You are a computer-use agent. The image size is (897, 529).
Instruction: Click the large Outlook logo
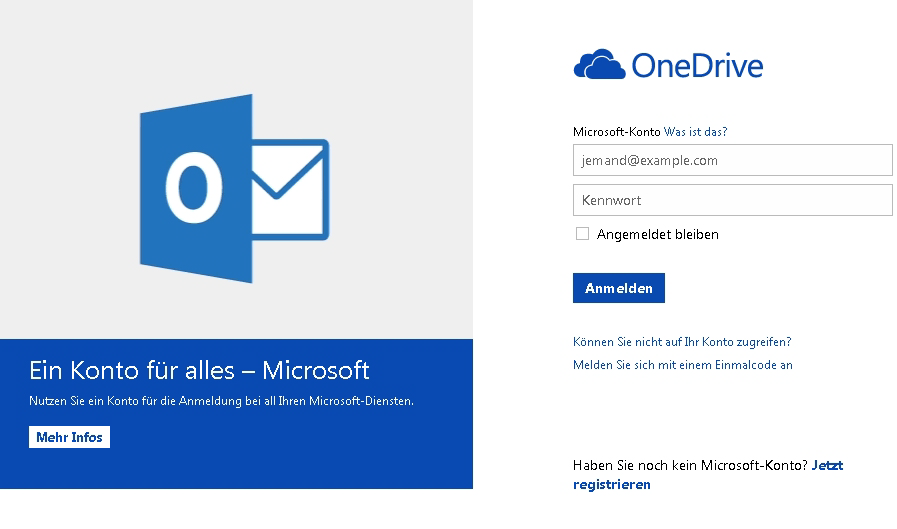pyautogui.click(x=232, y=188)
